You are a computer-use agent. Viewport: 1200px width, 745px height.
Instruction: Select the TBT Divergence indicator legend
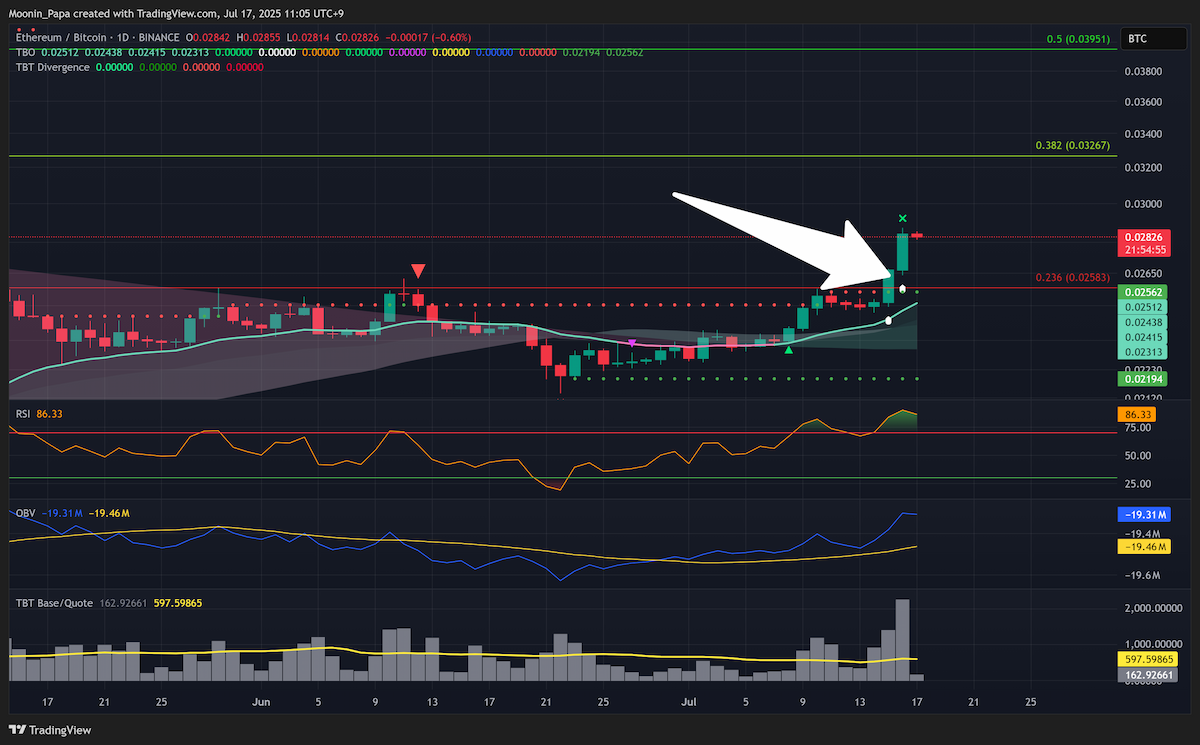(53, 67)
